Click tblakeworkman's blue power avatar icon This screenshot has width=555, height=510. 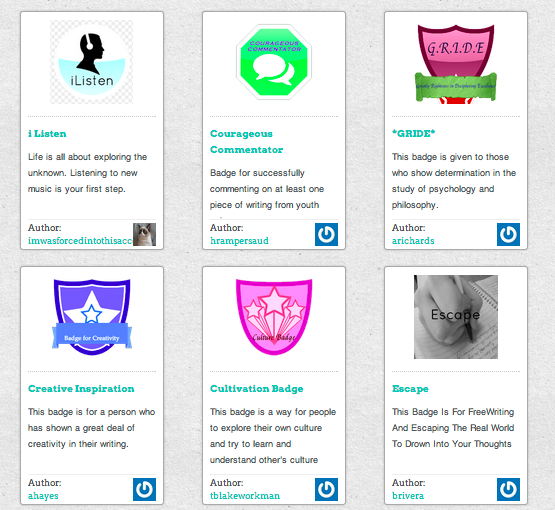[x=326, y=489]
